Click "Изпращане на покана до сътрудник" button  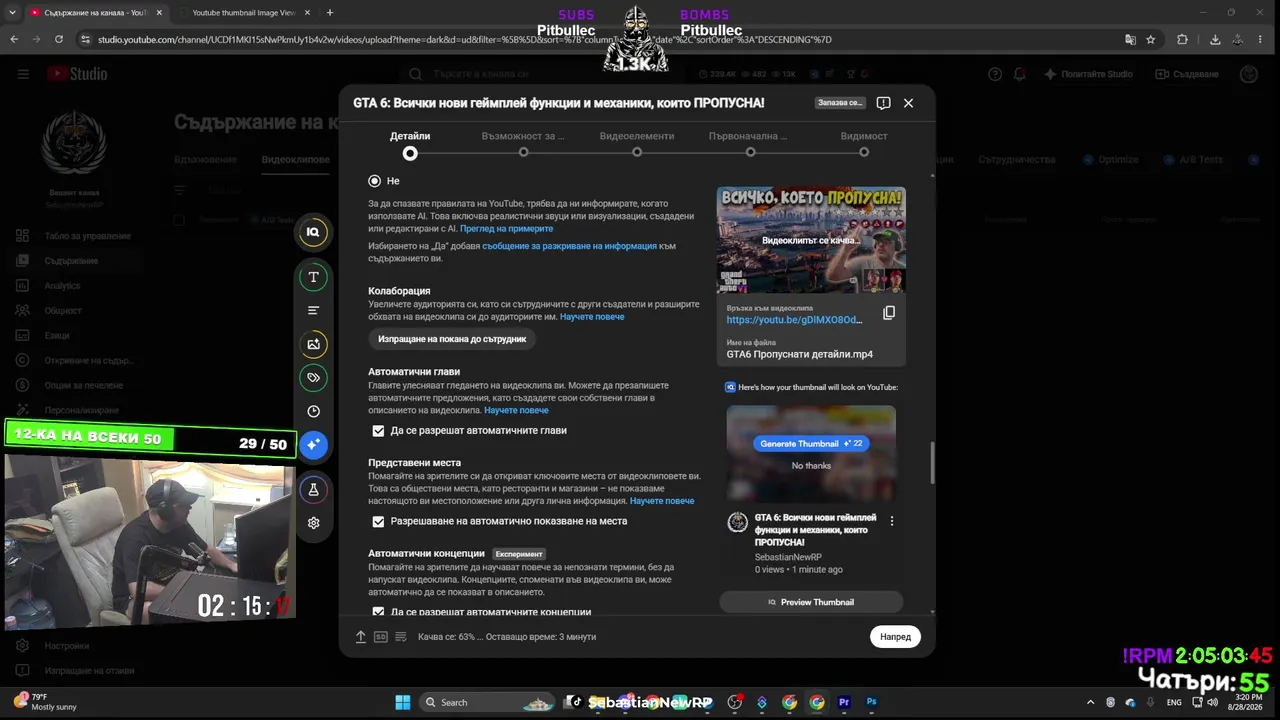pos(452,339)
